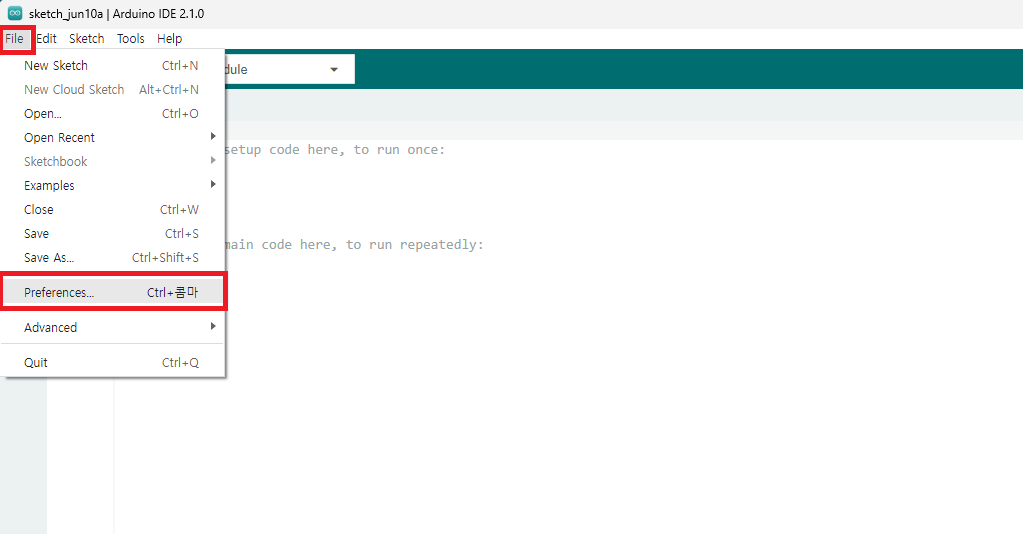Image resolution: width=1023 pixels, height=534 pixels.
Task: Expand the Examples submenu
Action: click(112, 185)
